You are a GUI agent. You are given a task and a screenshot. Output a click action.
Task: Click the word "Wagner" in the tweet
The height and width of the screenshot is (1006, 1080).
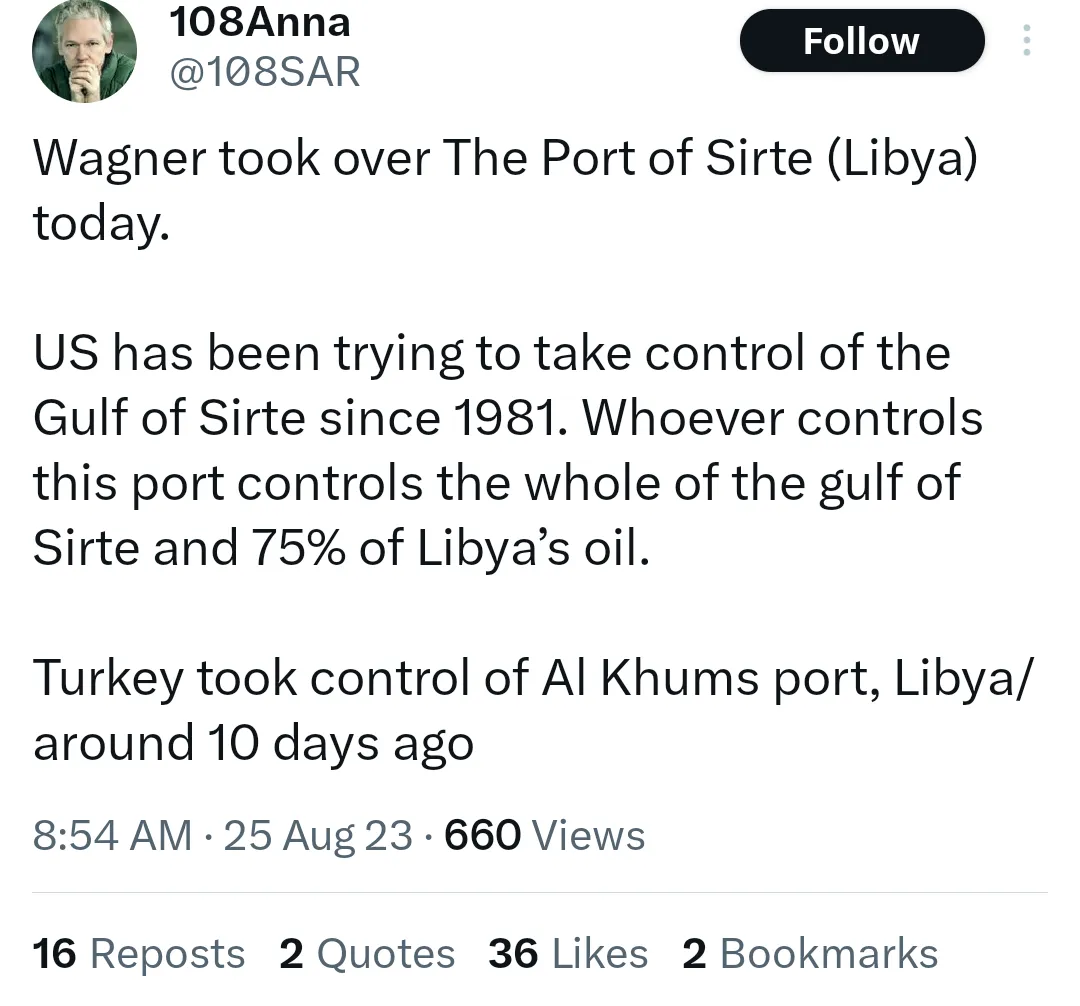(119, 158)
